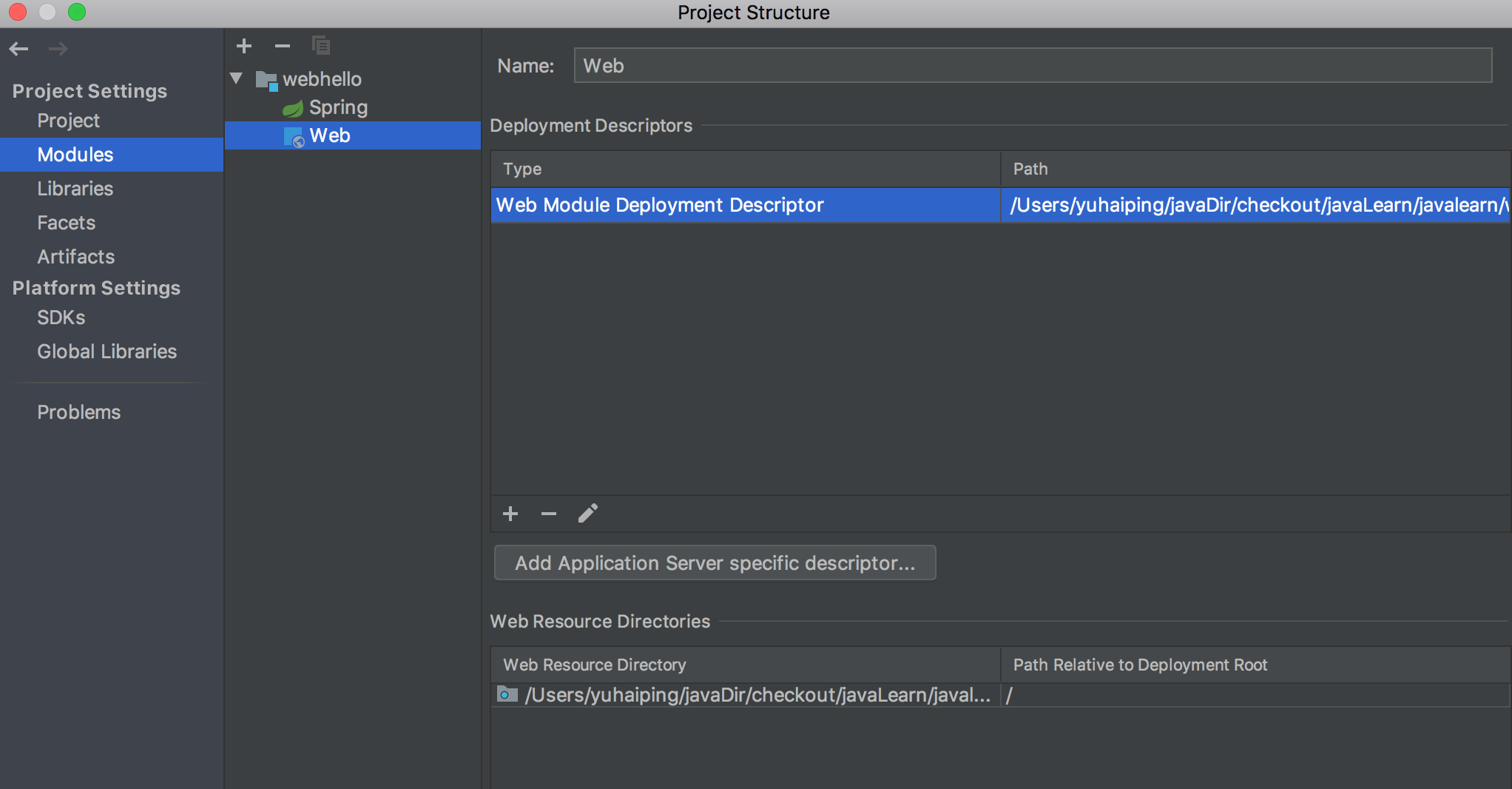Add a new module with plus icon above tree

pyautogui.click(x=244, y=46)
